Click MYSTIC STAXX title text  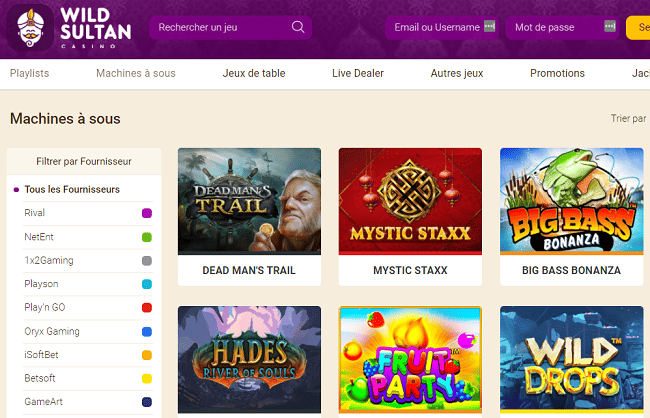tap(410, 270)
